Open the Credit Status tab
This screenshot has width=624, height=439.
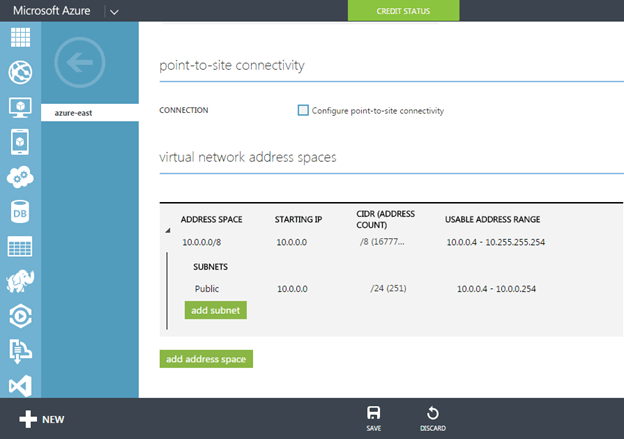click(403, 11)
